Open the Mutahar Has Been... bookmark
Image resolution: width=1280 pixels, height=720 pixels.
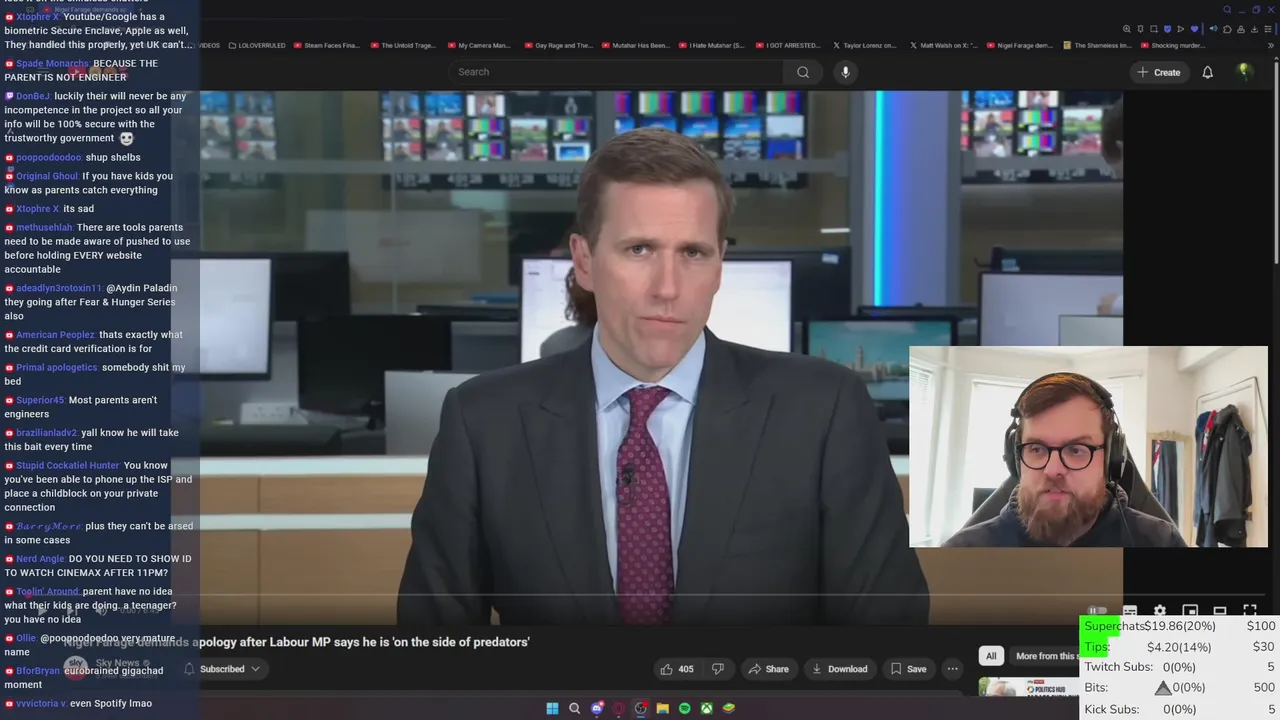point(636,45)
